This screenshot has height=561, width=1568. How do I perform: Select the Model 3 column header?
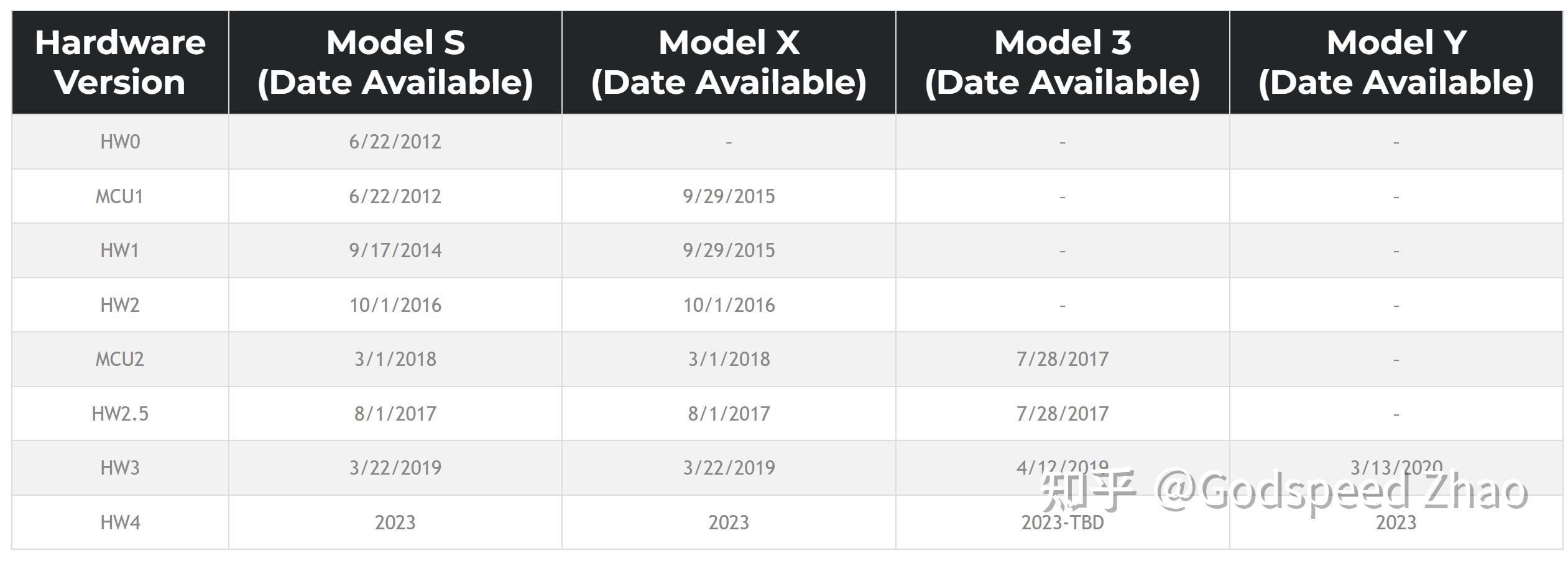click(1063, 62)
